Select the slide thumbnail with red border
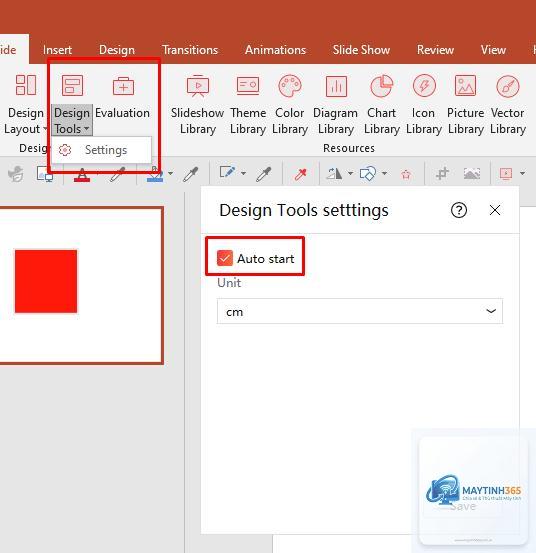Screen dimensions: 536x553 tap(81, 285)
